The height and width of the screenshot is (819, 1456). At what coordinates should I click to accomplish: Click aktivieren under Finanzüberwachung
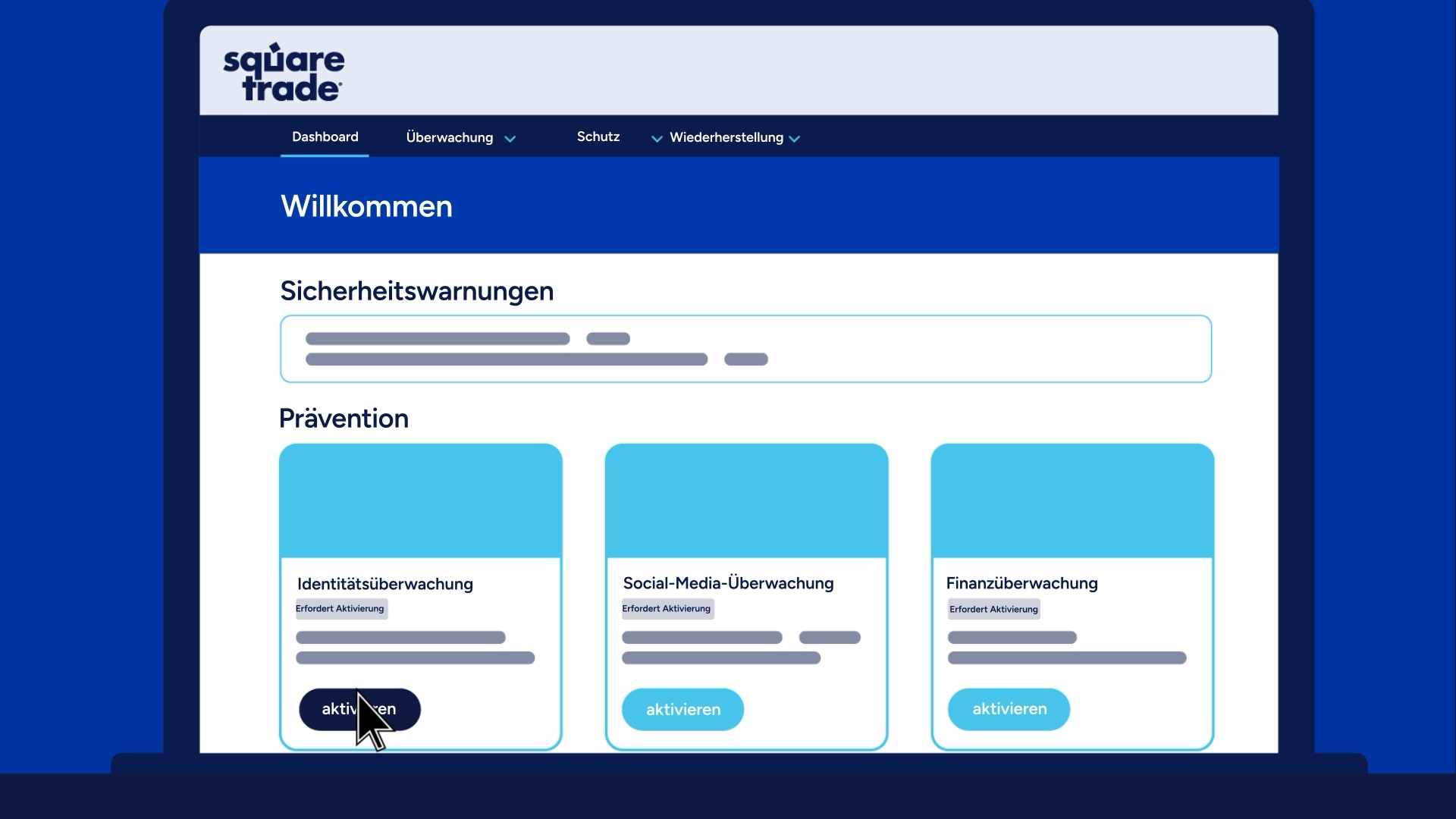[1009, 710]
